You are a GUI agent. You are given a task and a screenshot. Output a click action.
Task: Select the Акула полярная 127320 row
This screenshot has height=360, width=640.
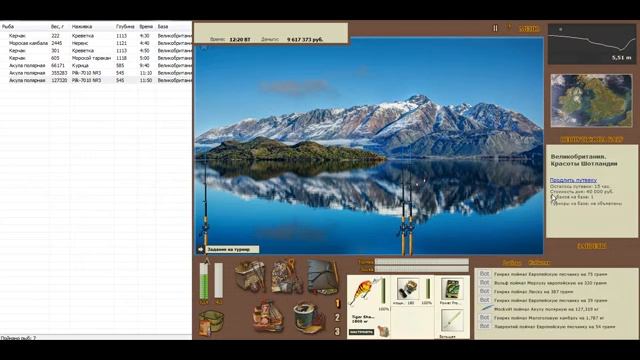96,80
